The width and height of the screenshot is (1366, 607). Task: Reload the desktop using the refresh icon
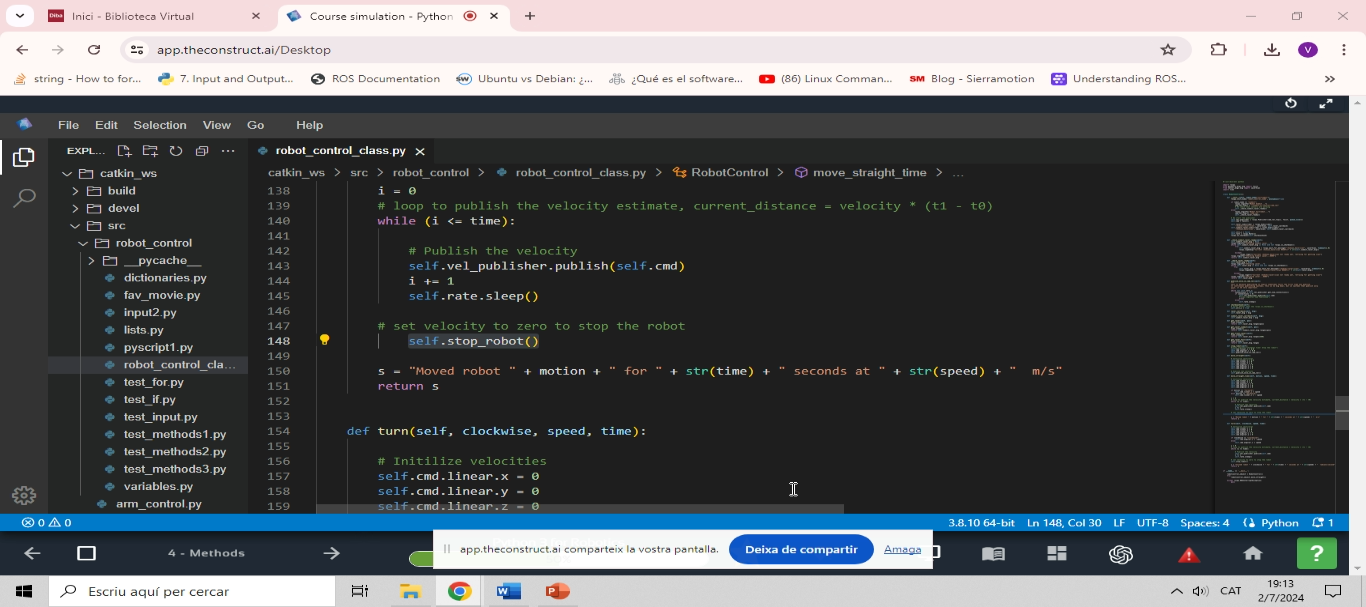[1291, 103]
